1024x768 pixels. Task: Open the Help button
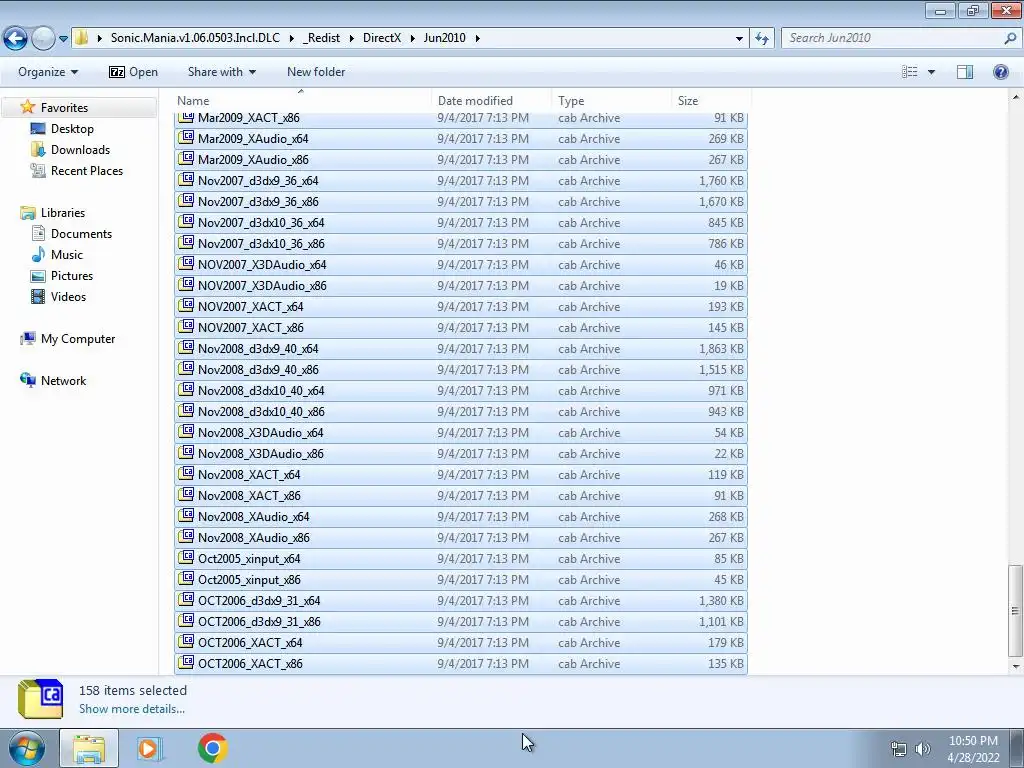[x=1000, y=72]
